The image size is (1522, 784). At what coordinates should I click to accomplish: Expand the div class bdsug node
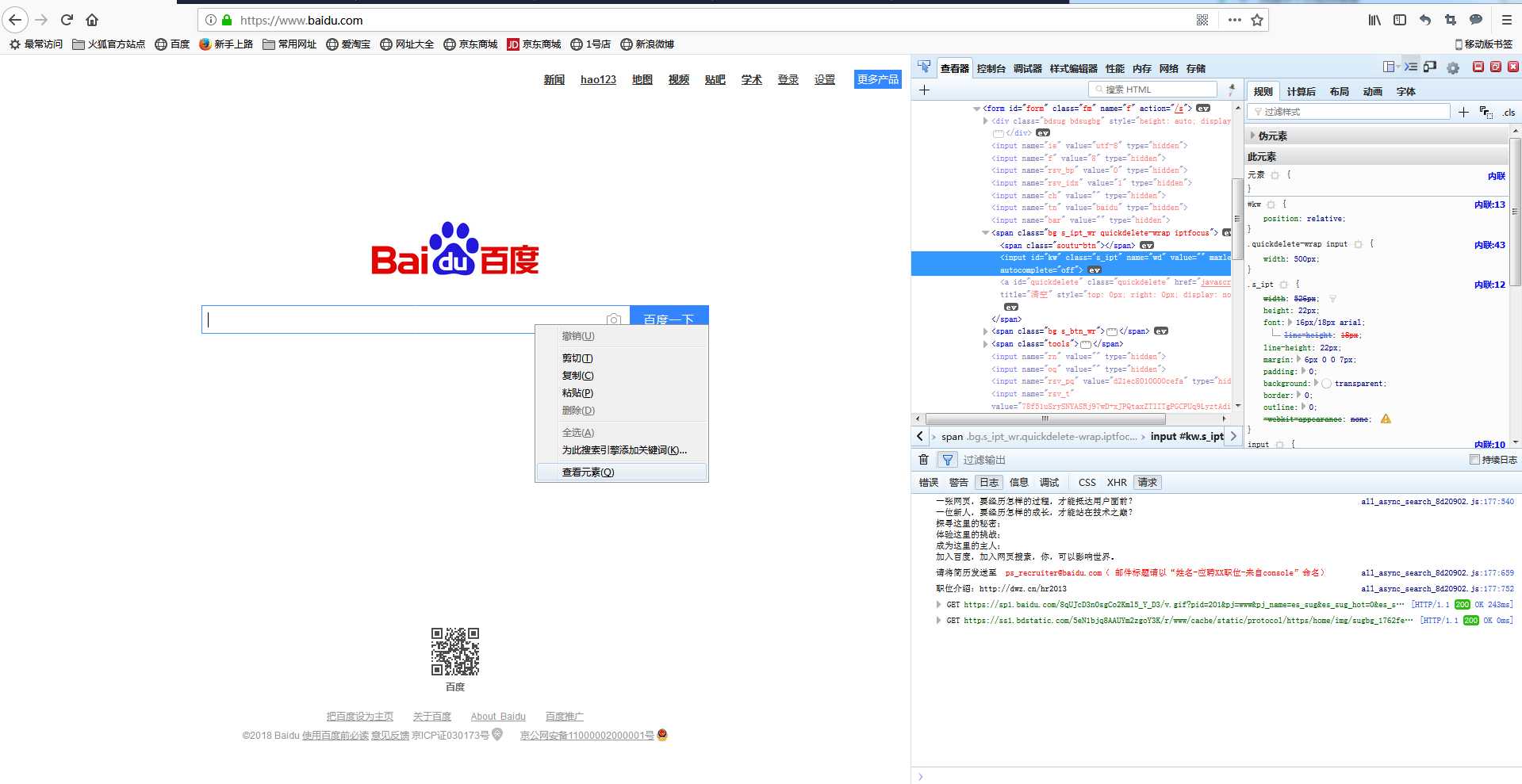[x=986, y=121]
